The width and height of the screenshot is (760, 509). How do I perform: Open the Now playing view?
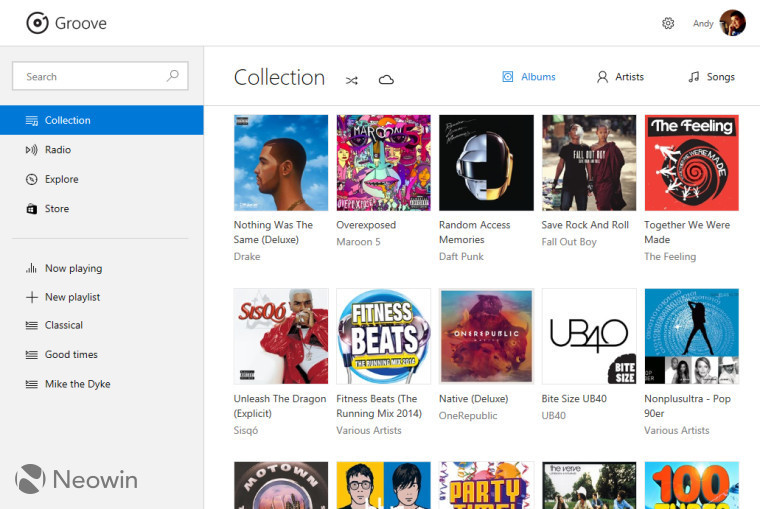pos(102,268)
